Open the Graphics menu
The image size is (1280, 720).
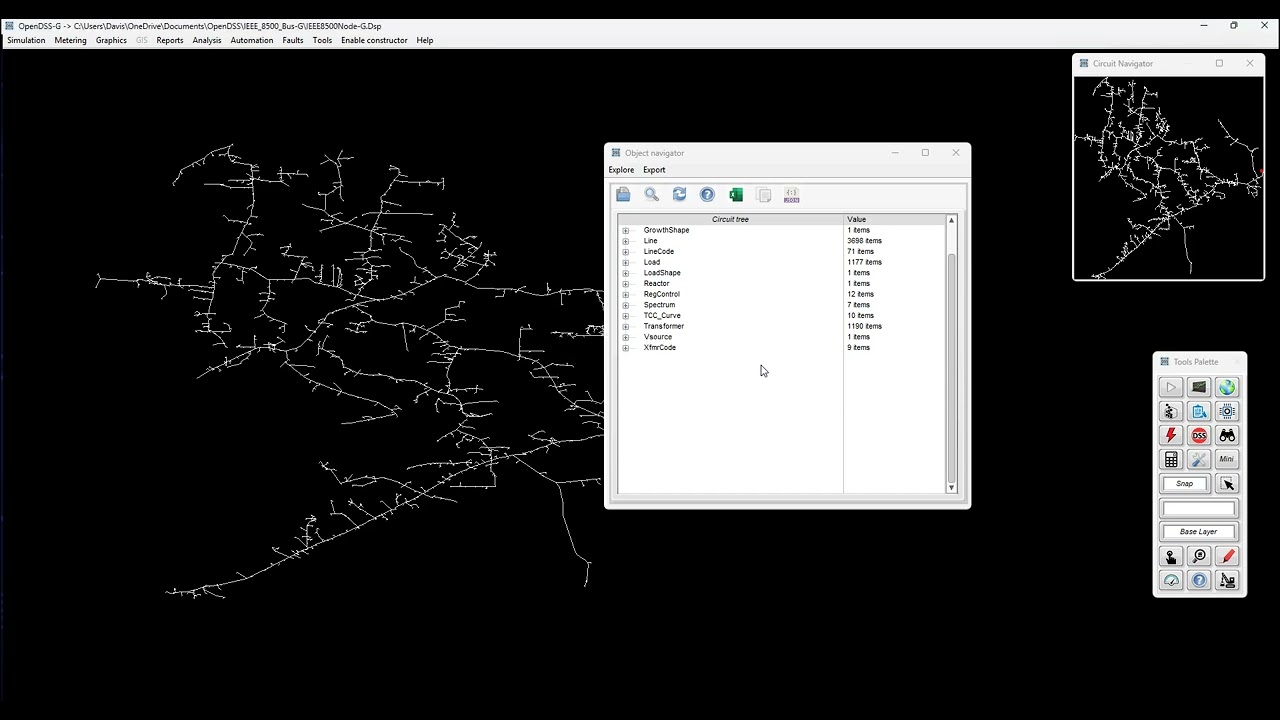point(111,40)
